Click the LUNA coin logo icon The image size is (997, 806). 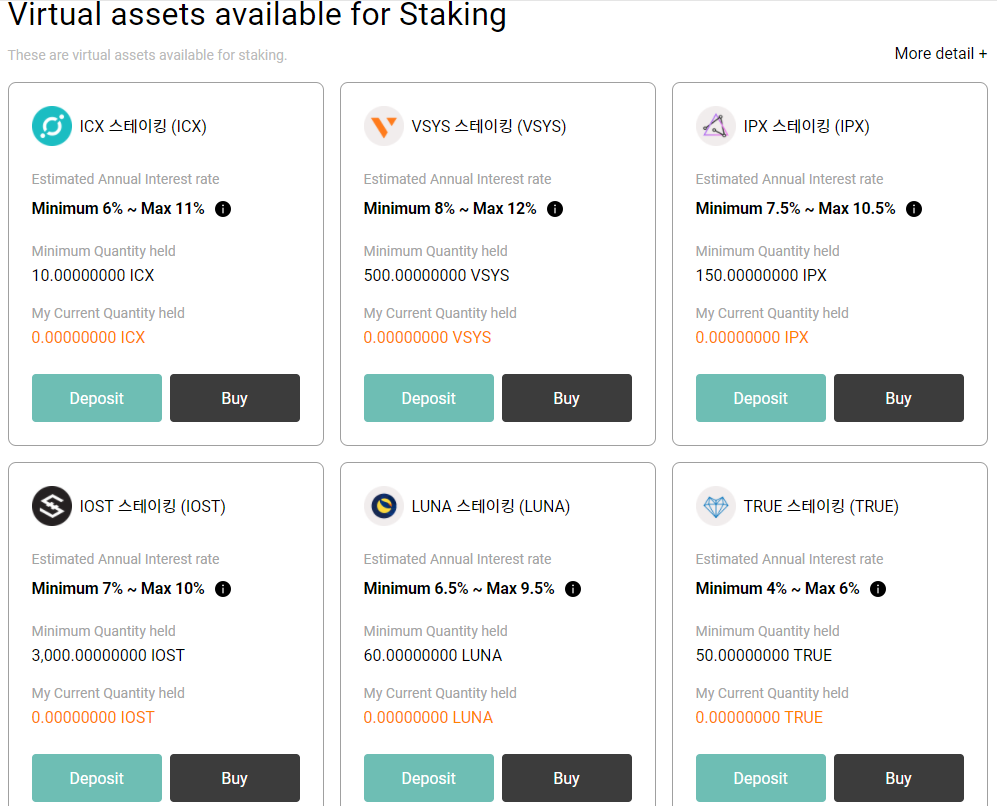[x=383, y=506]
